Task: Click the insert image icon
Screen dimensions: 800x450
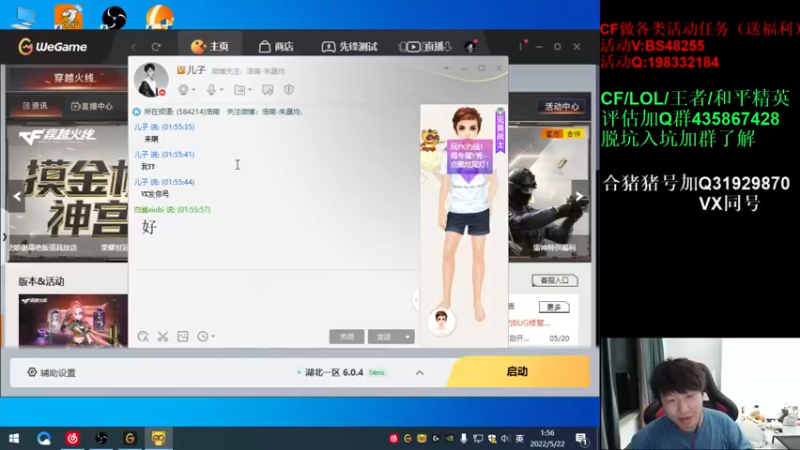Action: (183, 336)
